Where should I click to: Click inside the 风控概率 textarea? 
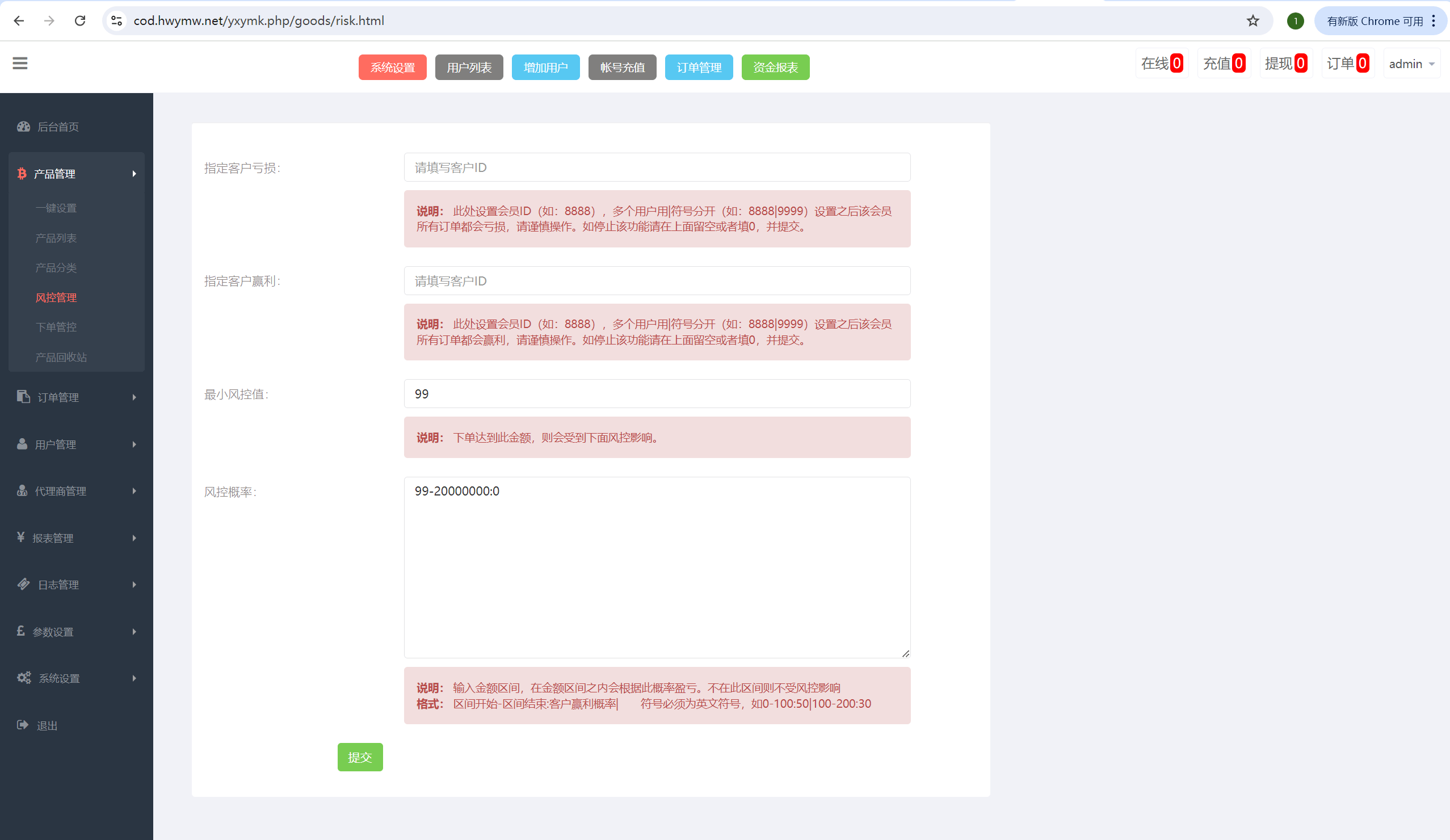tap(657, 568)
